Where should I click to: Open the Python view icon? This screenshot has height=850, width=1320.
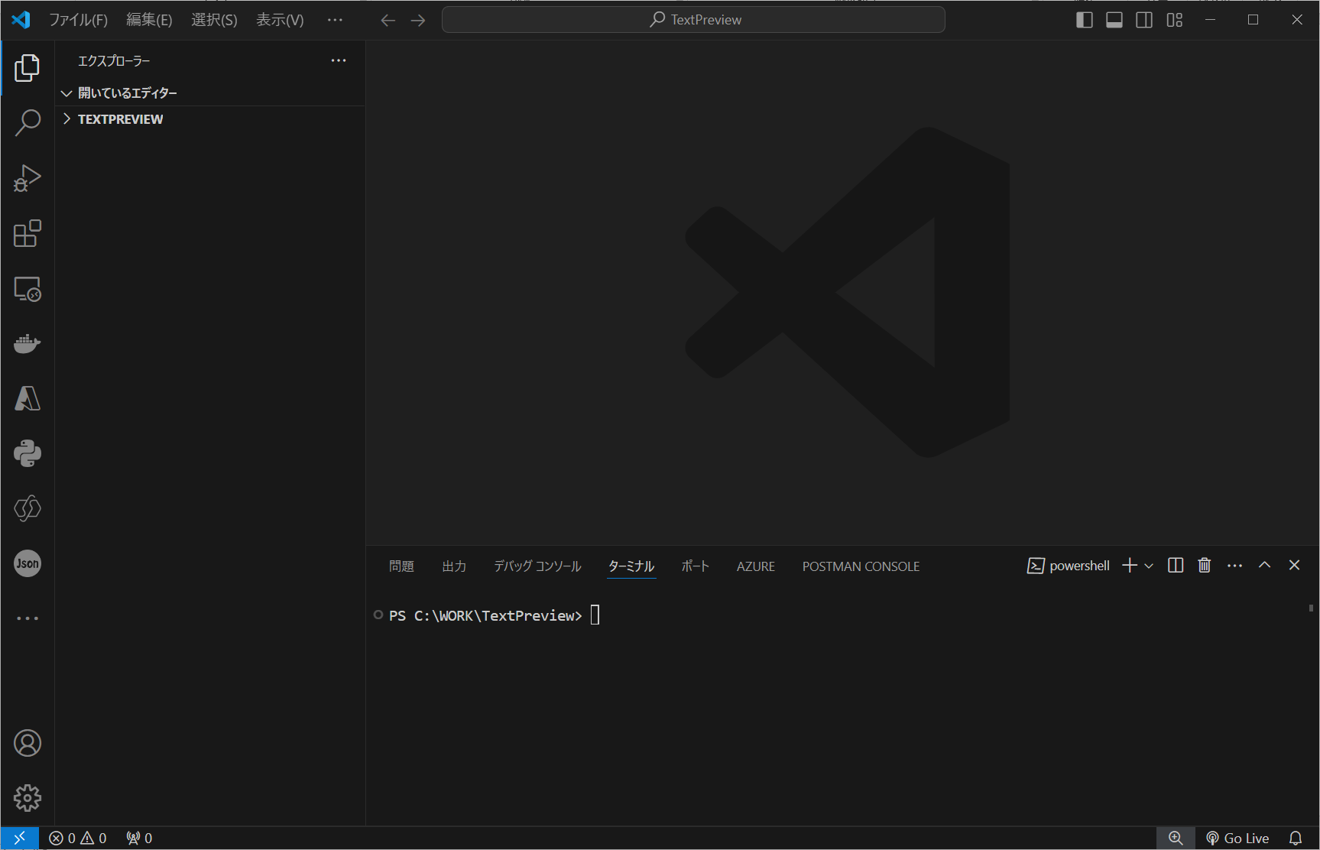click(27, 453)
